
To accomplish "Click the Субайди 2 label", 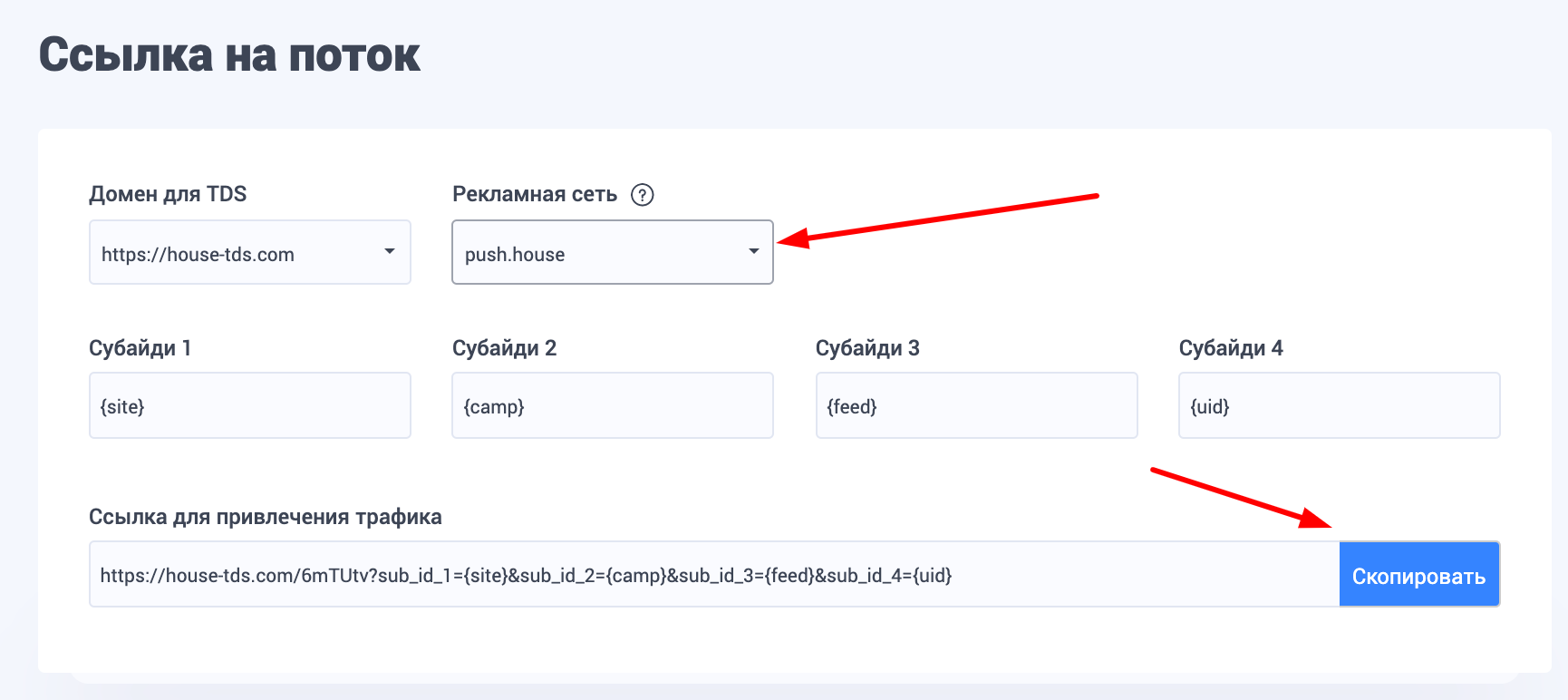I will pyautogui.click(x=505, y=348).
